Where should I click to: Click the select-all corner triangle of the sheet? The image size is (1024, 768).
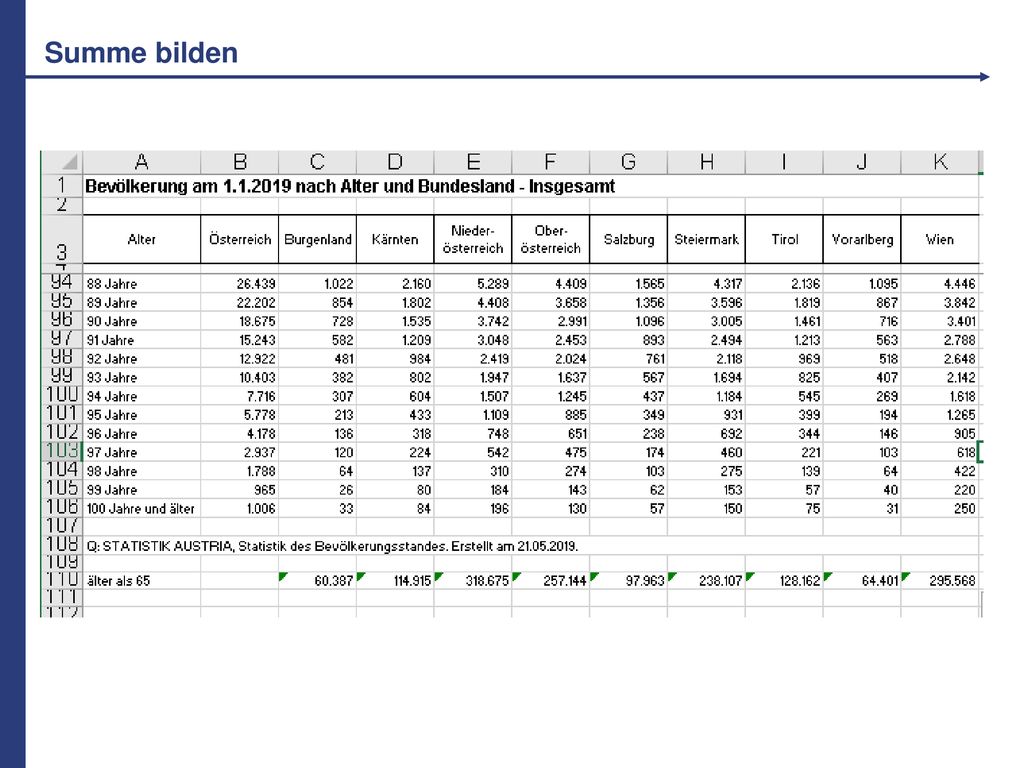(x=62, y=162)
